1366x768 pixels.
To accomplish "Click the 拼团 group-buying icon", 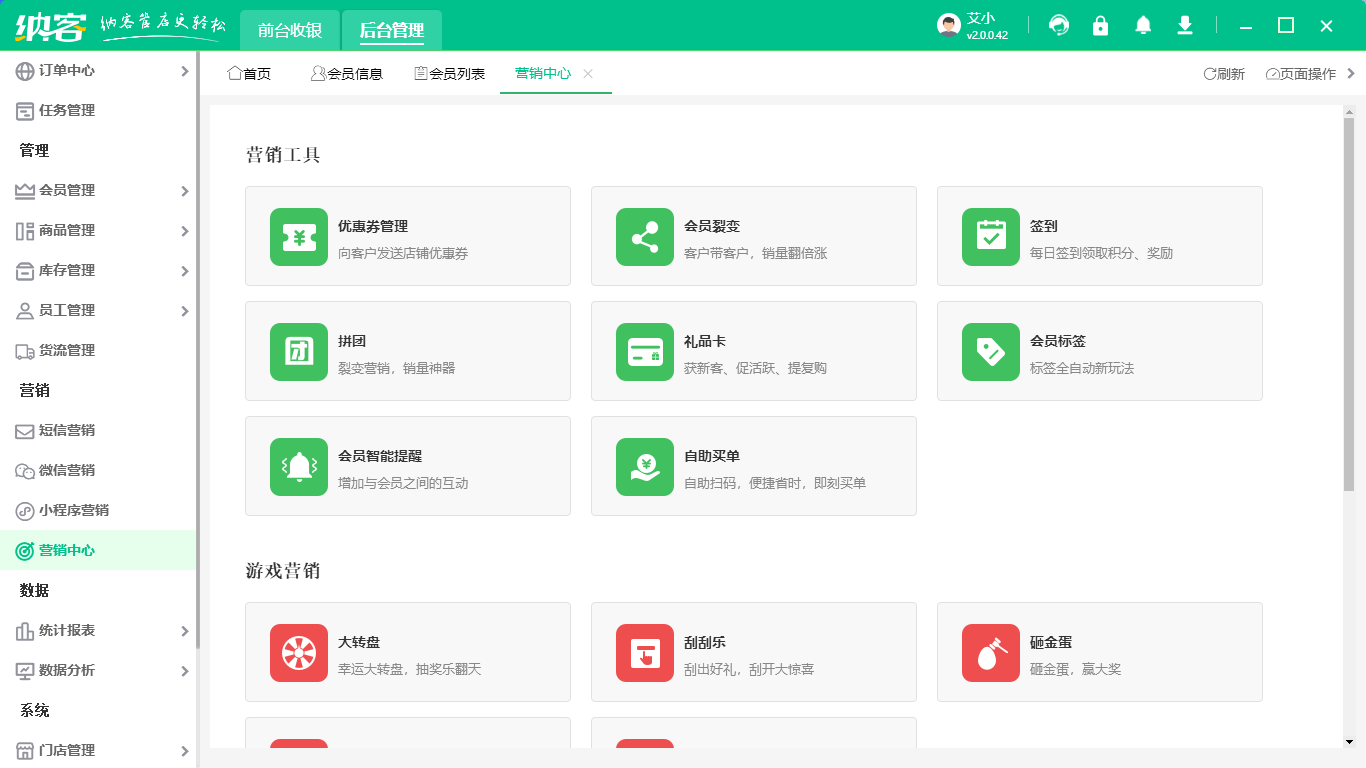I will pyautogui.click(x=298, y=351).
